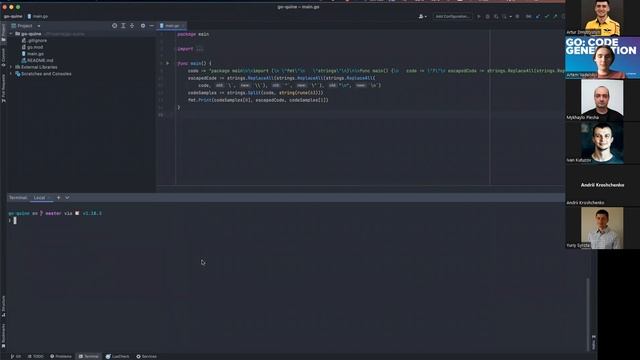Expand External Libraries node
The width and height of the screenshot is (640, 360).
(11, 67)
